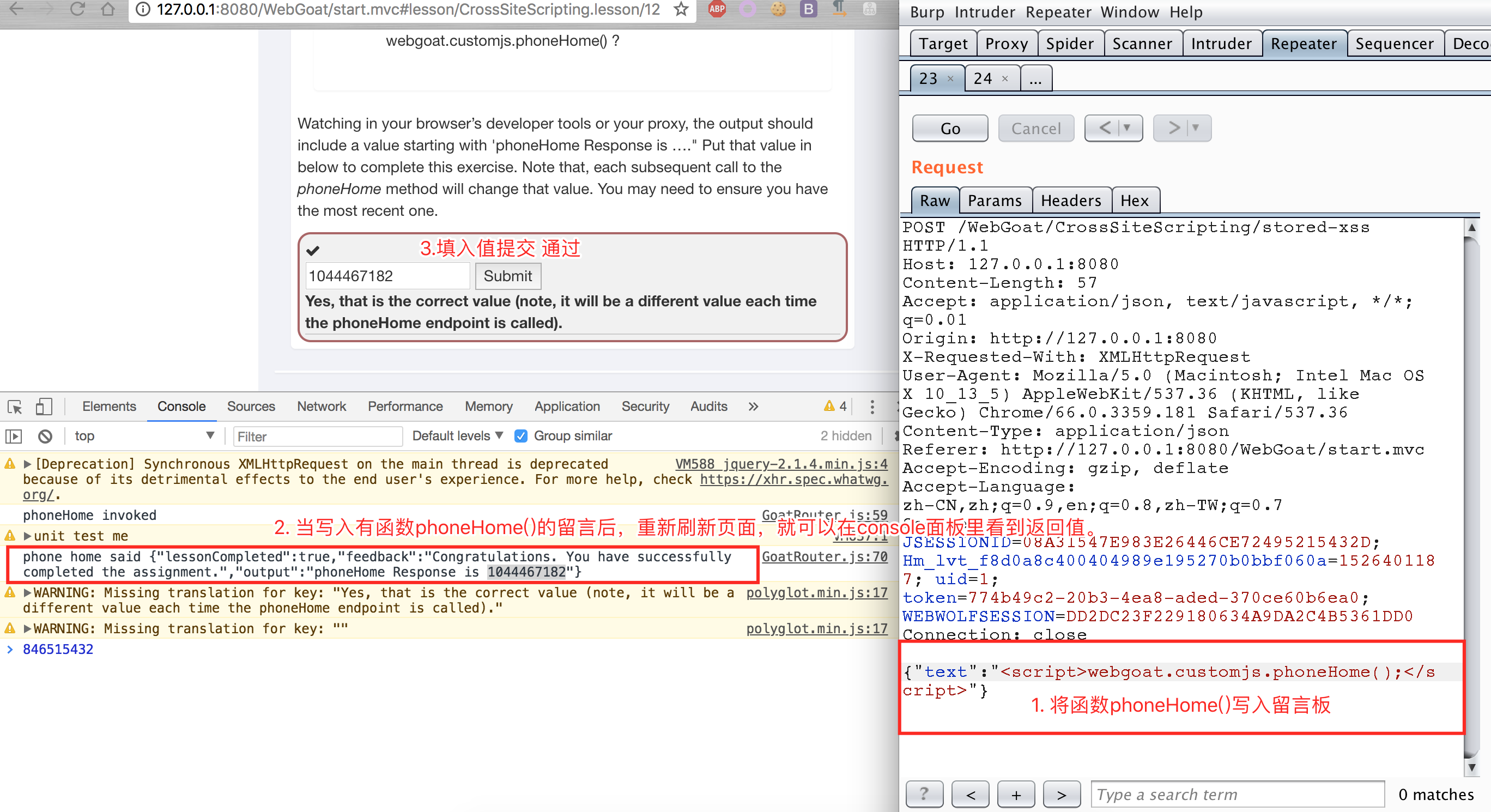The image size is (1491, 812).
Task: Focus the Burp search term field
Action: pyautogui.click(x=1237, y=794)
